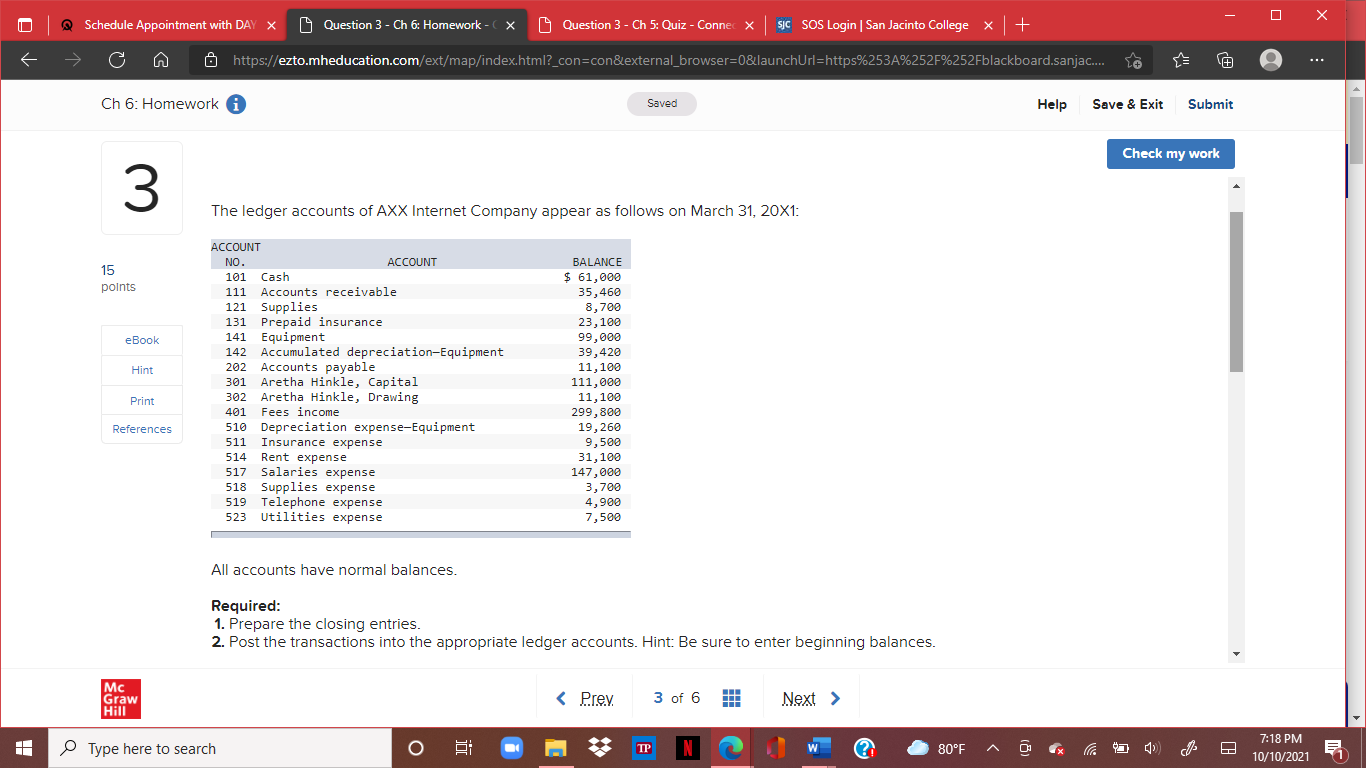
Task: Open the Collections panel
Action: 1224,62
